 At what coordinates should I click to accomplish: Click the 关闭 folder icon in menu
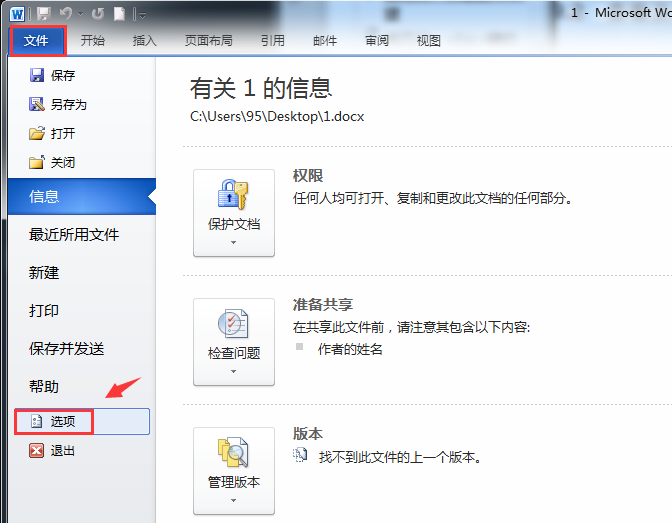click(x=37, y=162)
